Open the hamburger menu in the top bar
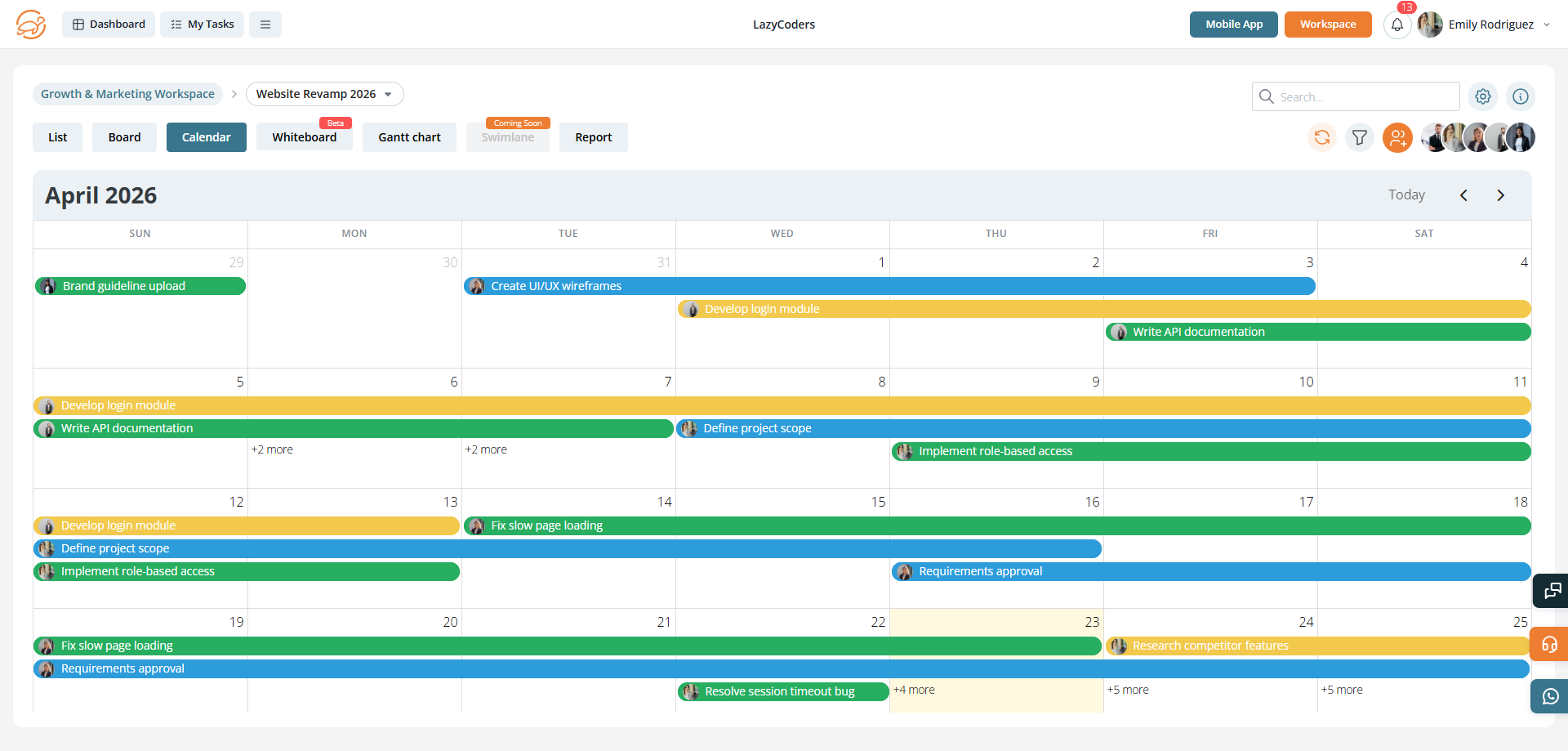Viewport: 1568px width, 751px height. point(265,25)
